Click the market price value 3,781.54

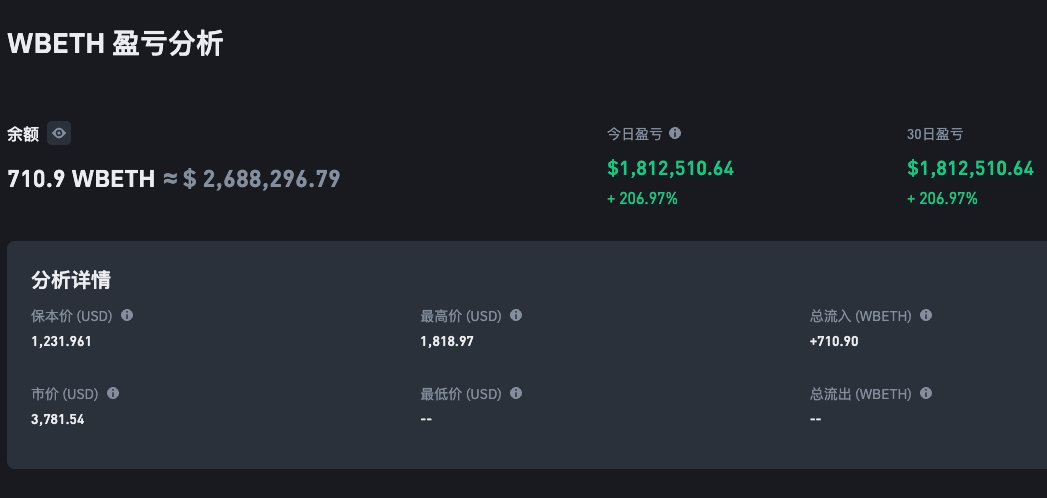tap(58, 419)
